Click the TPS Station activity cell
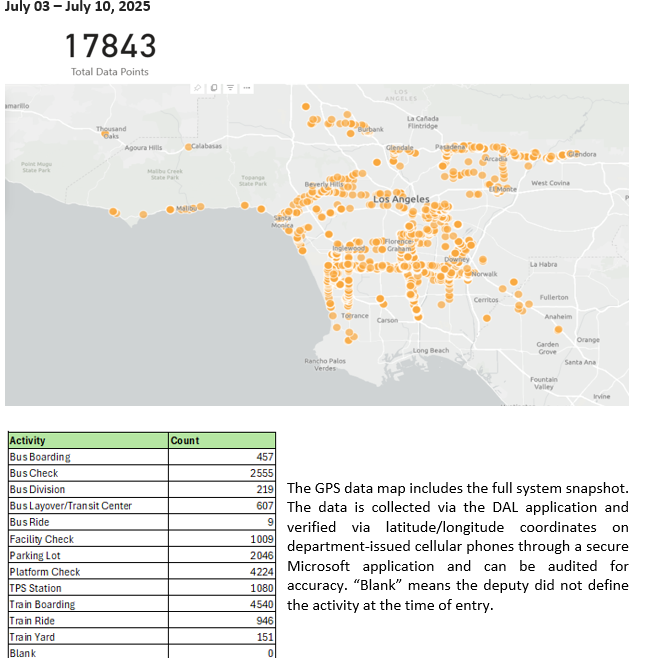Screen dimensions: 646x658 click(35, 588)
